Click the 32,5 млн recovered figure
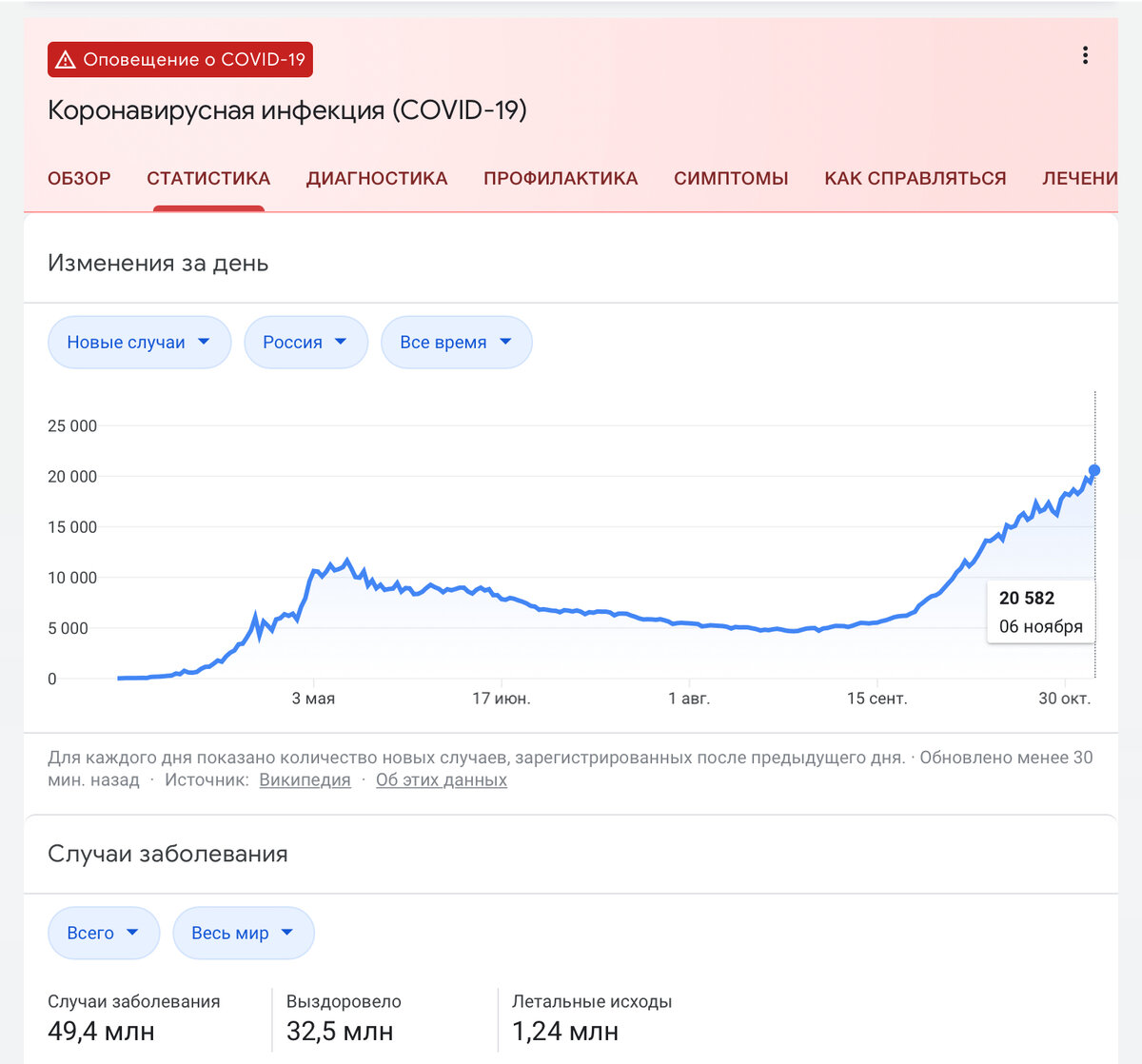 (x=340, y=1032)
